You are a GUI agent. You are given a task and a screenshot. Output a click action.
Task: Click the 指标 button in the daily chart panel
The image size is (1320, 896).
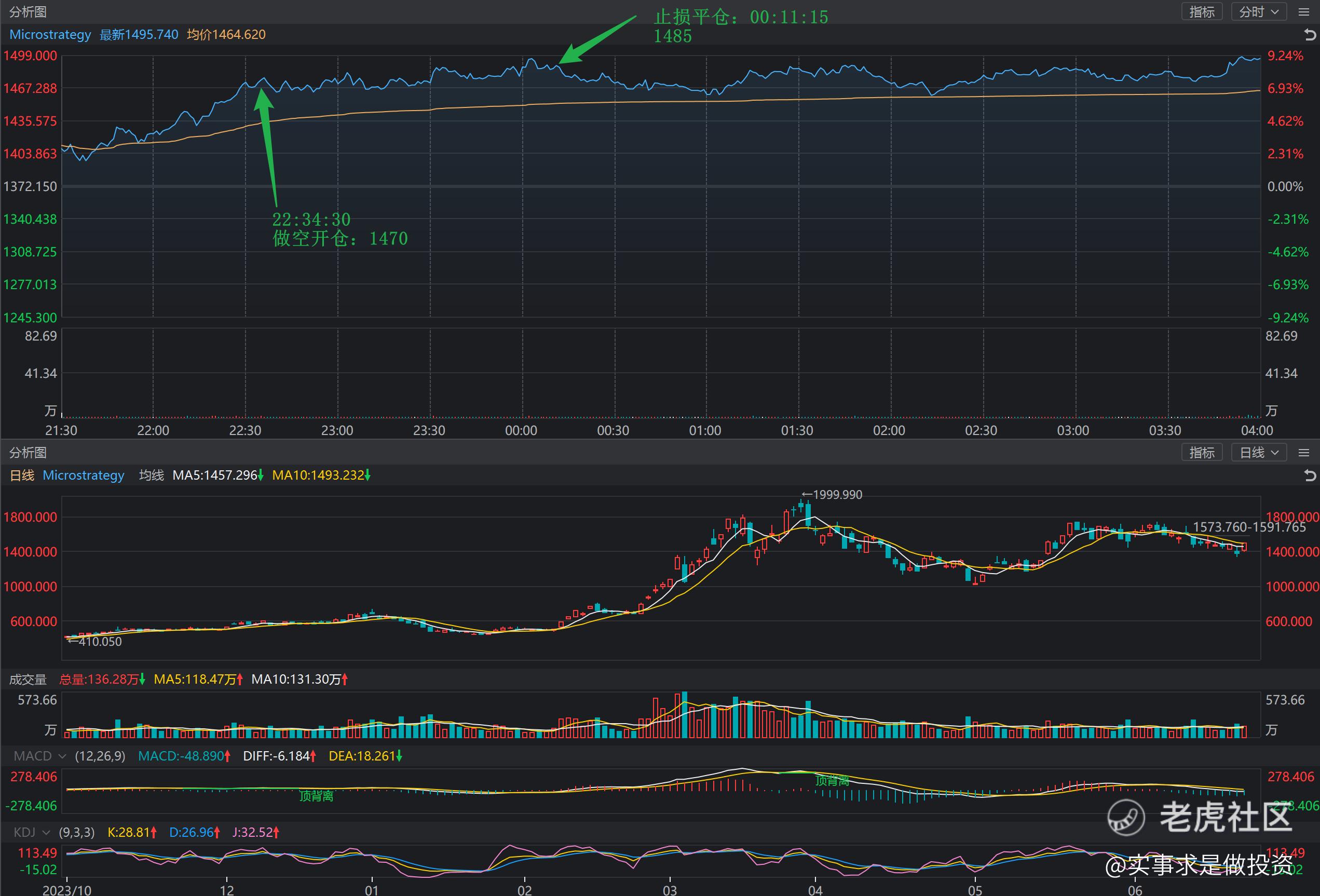click(x=1202, y=453)
